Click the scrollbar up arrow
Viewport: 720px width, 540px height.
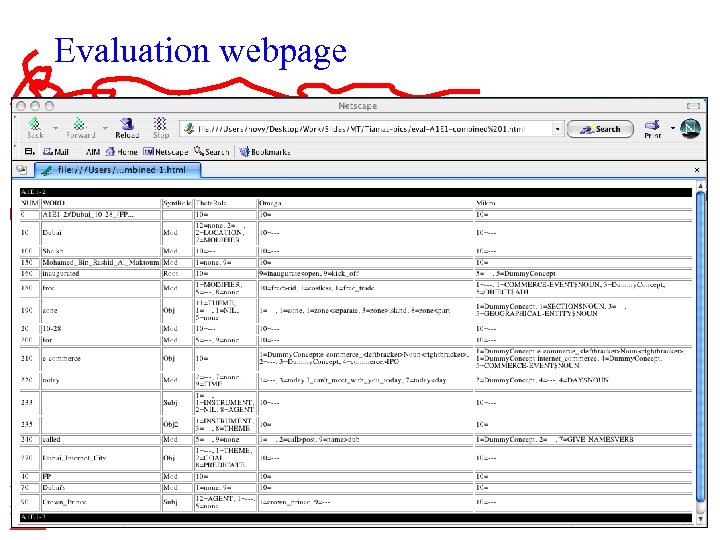700,186
